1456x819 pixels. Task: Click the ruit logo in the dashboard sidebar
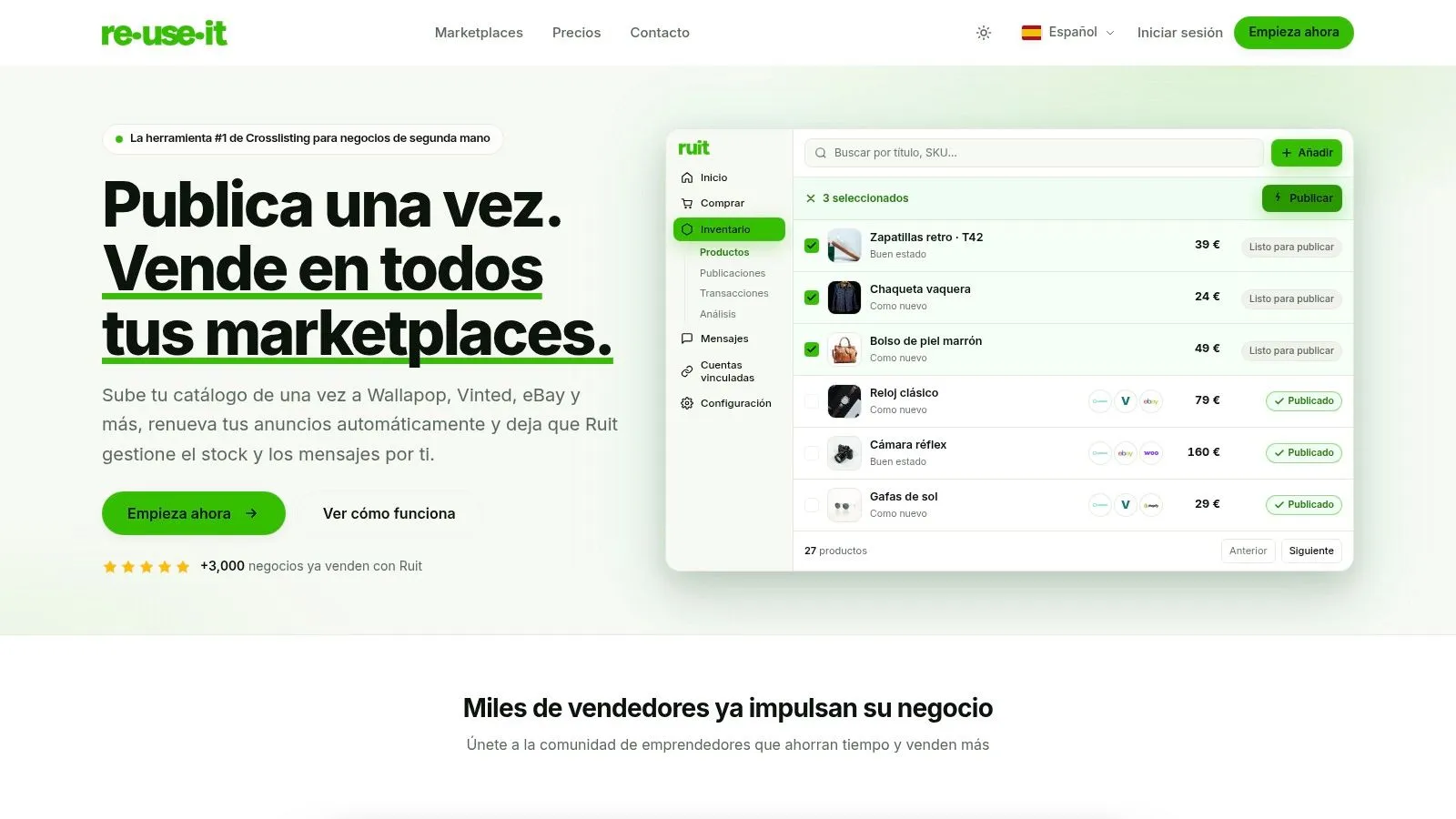coord(693,148)
